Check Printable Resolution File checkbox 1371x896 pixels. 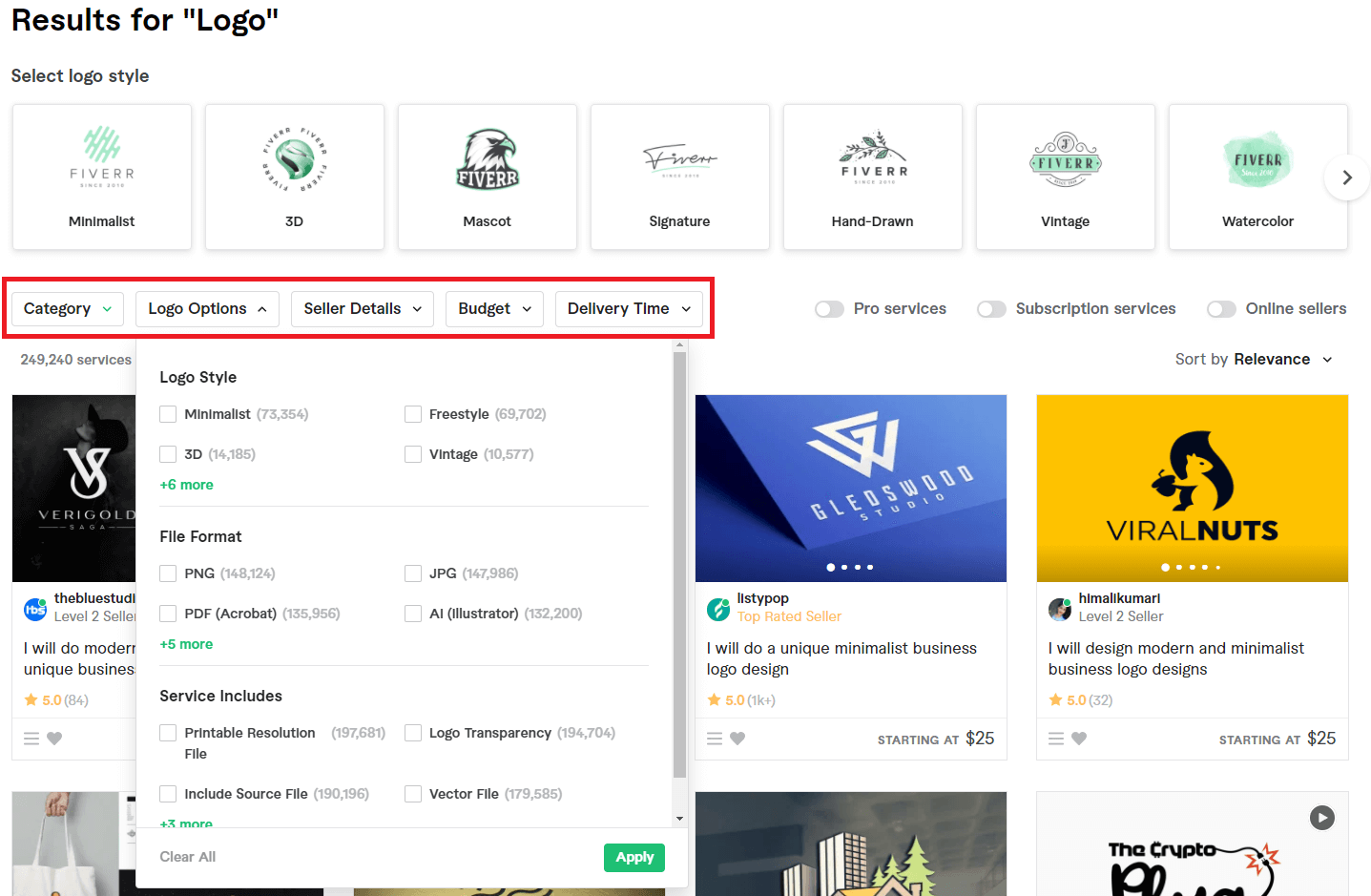(x=168, y=733)
